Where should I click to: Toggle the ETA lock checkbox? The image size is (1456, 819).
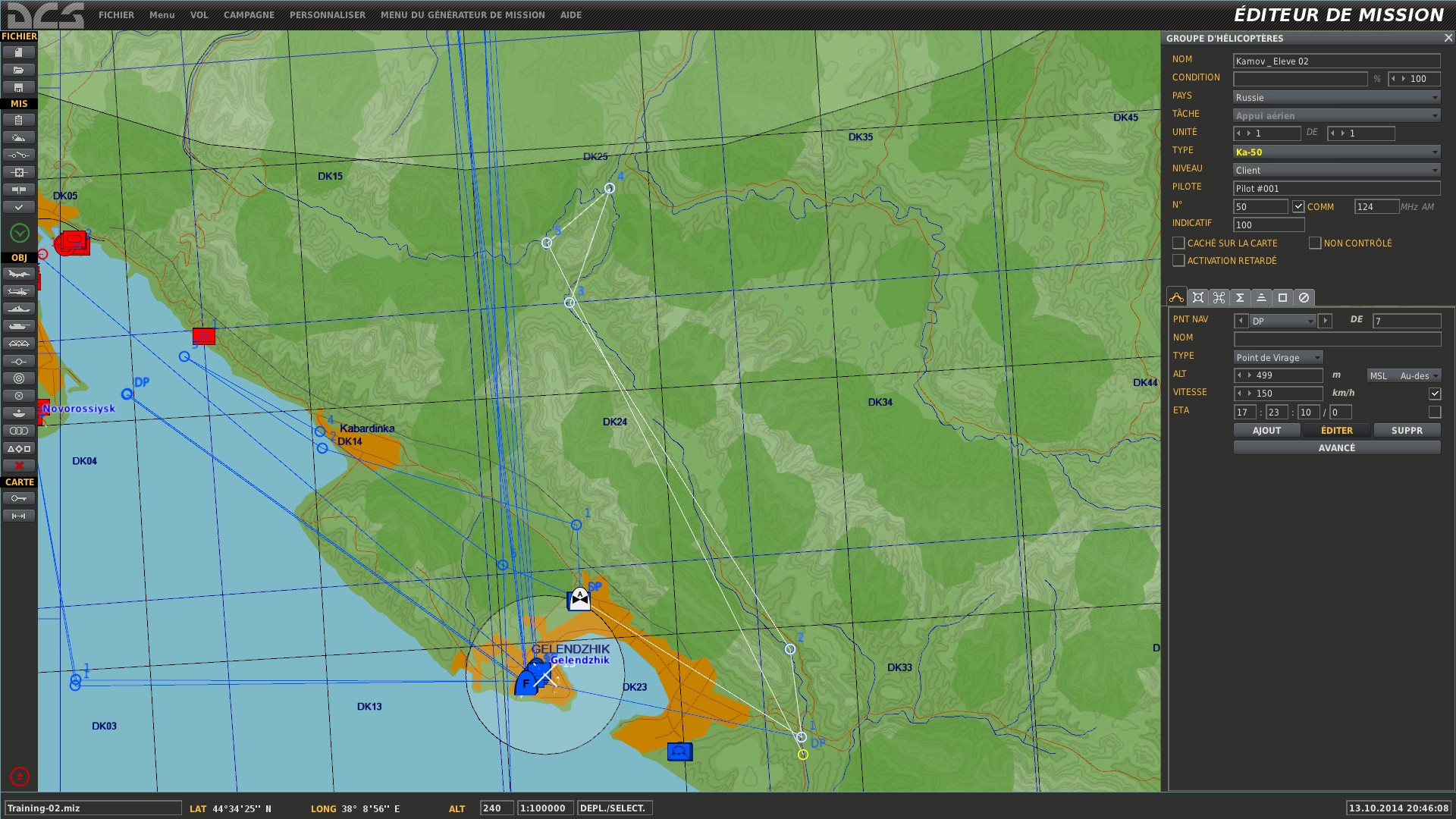[1435, 412]
